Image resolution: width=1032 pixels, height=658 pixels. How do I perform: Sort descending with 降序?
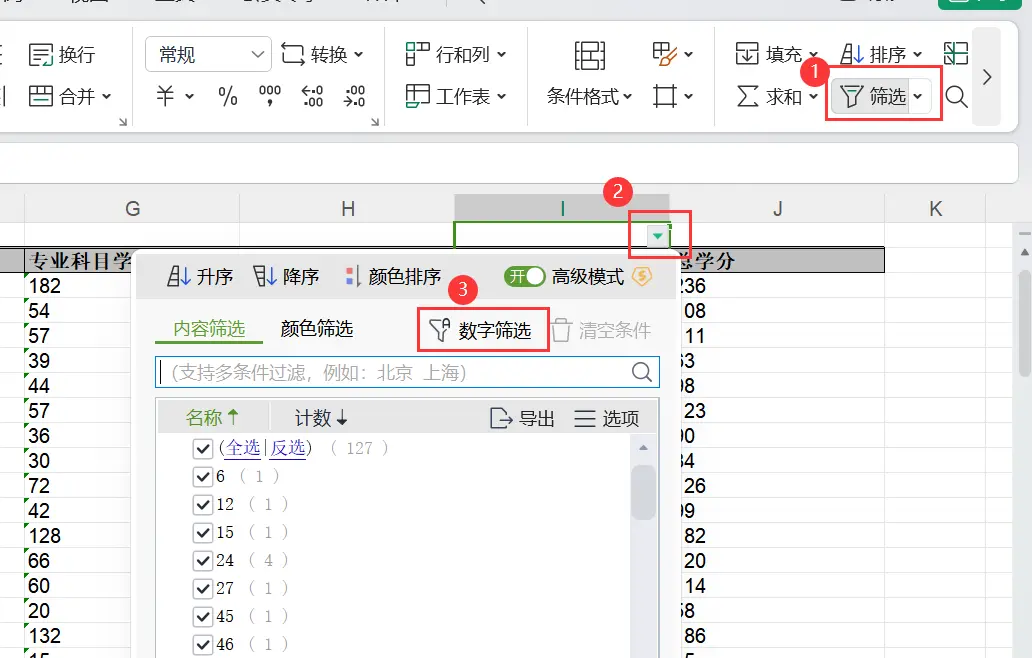286,276
